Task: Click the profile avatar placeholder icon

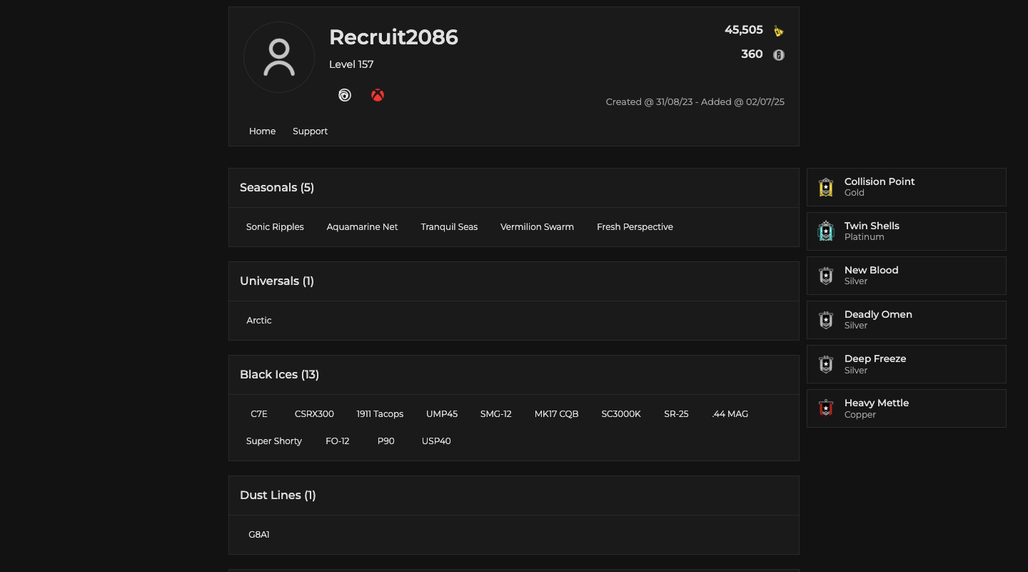Action: (x=279, y=57)
